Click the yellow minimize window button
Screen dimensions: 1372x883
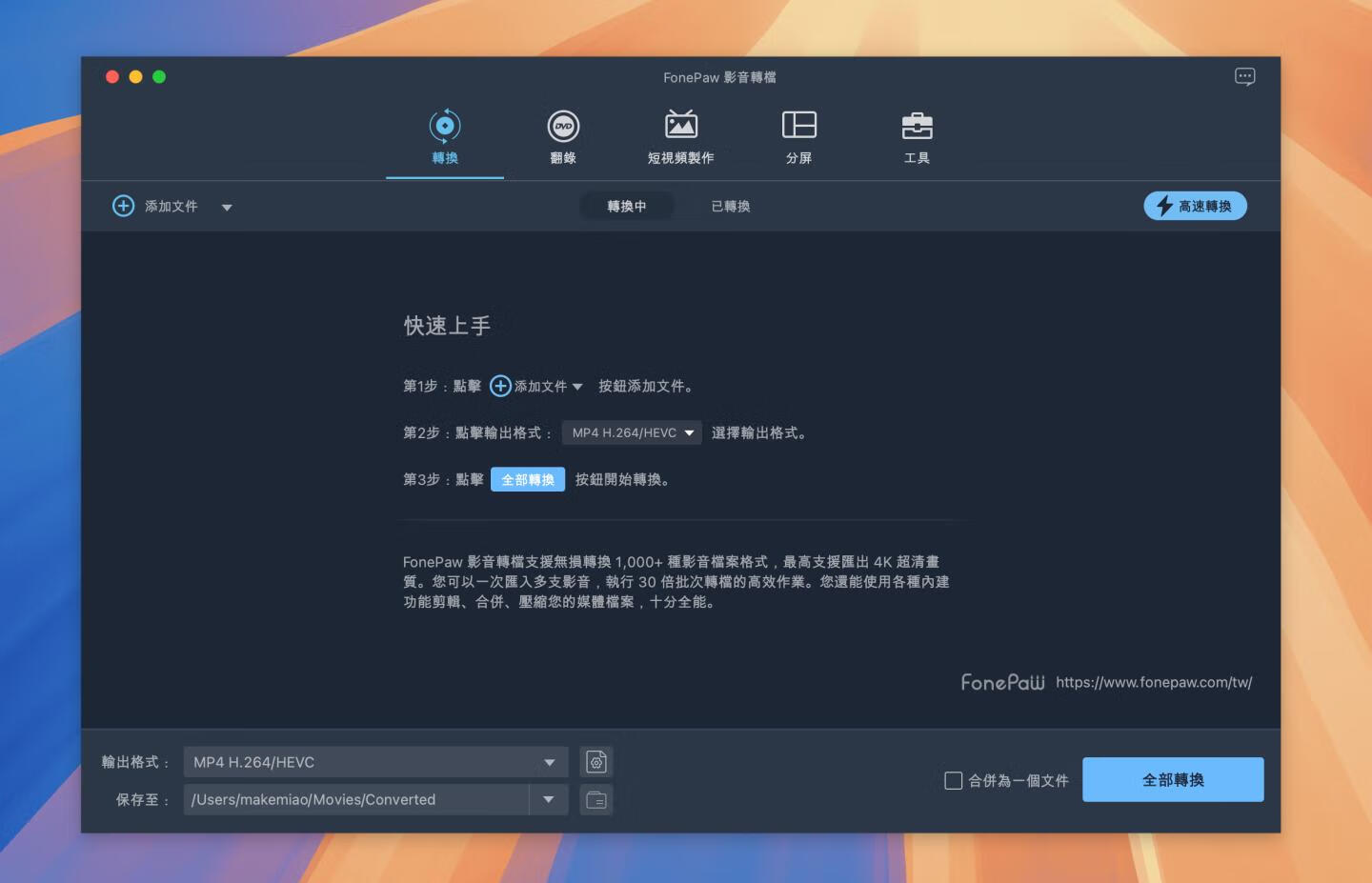(x=135, y=77)
